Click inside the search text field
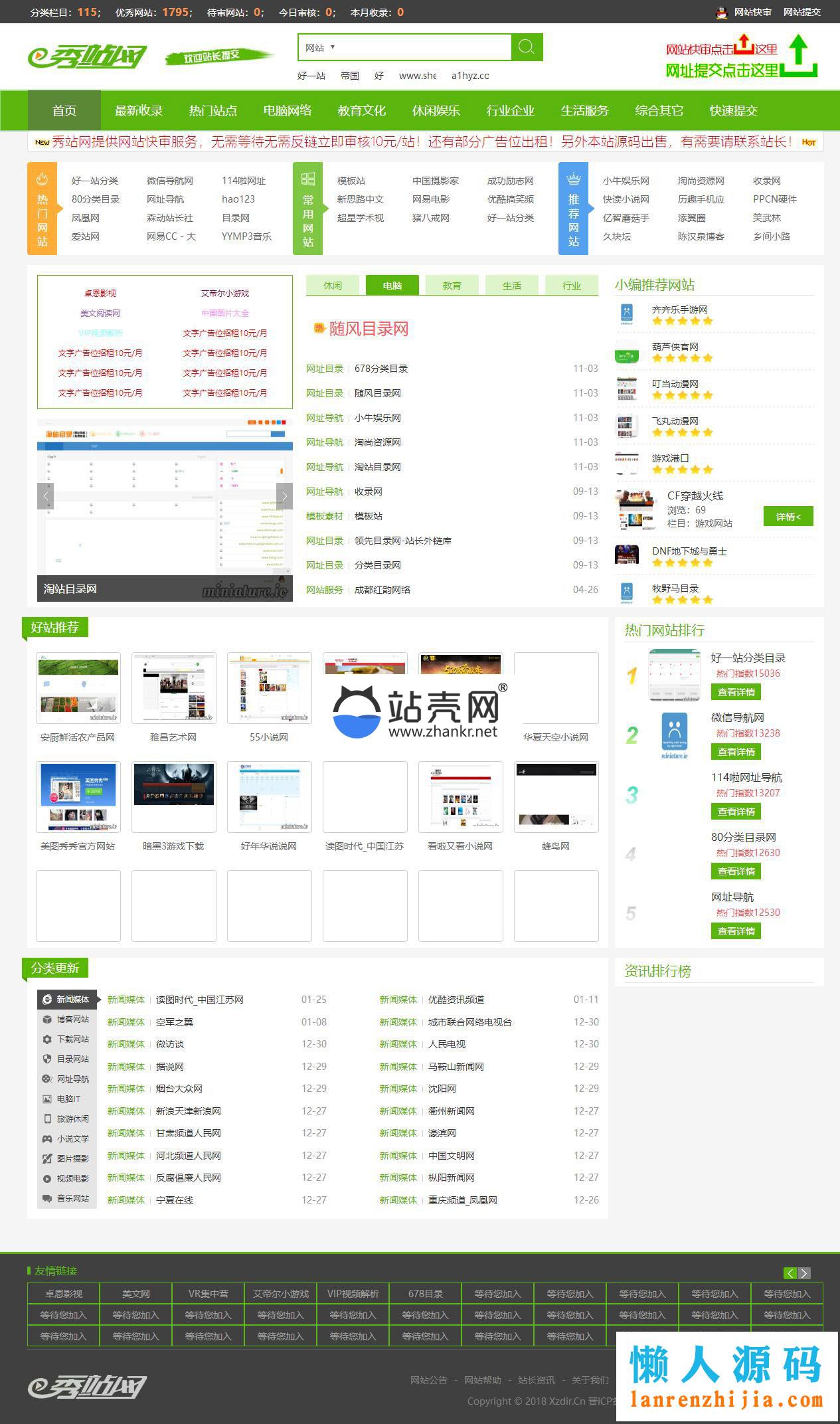 pos(425,48)
